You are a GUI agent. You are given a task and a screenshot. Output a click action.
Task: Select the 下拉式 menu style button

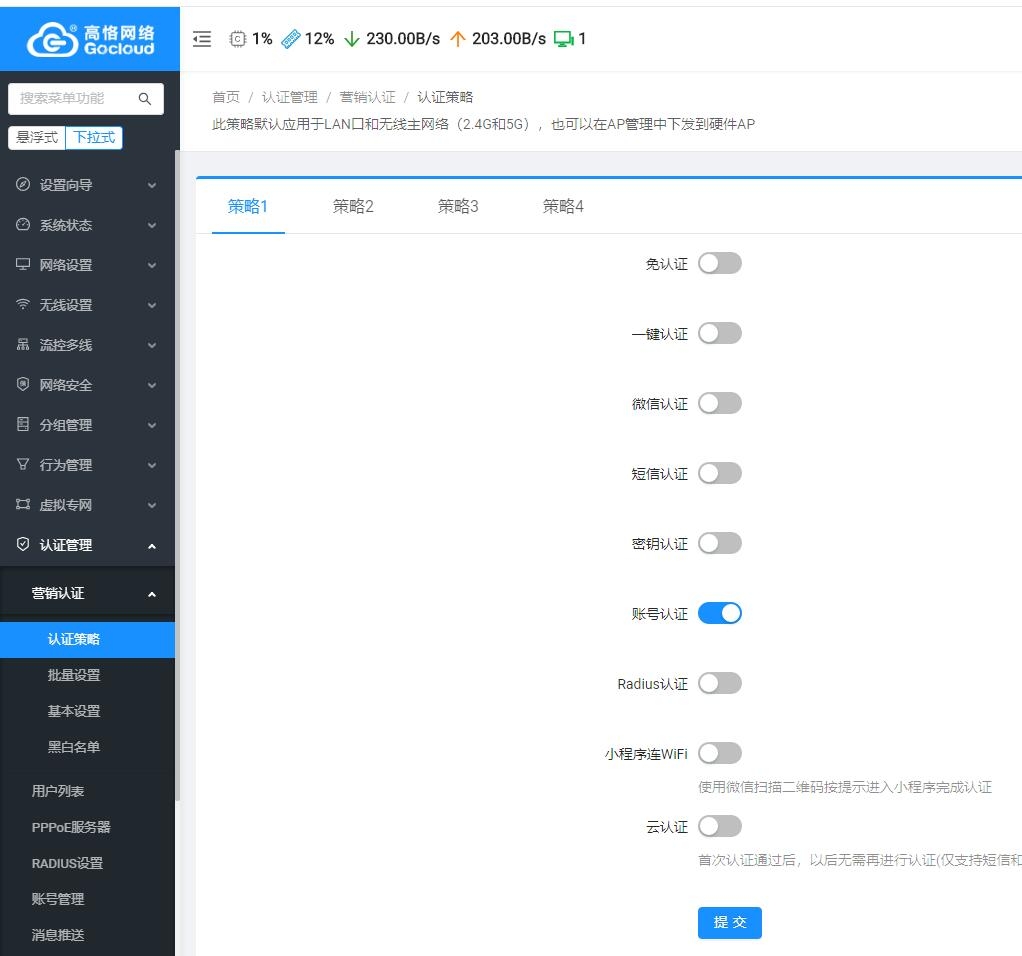point(94,138)
